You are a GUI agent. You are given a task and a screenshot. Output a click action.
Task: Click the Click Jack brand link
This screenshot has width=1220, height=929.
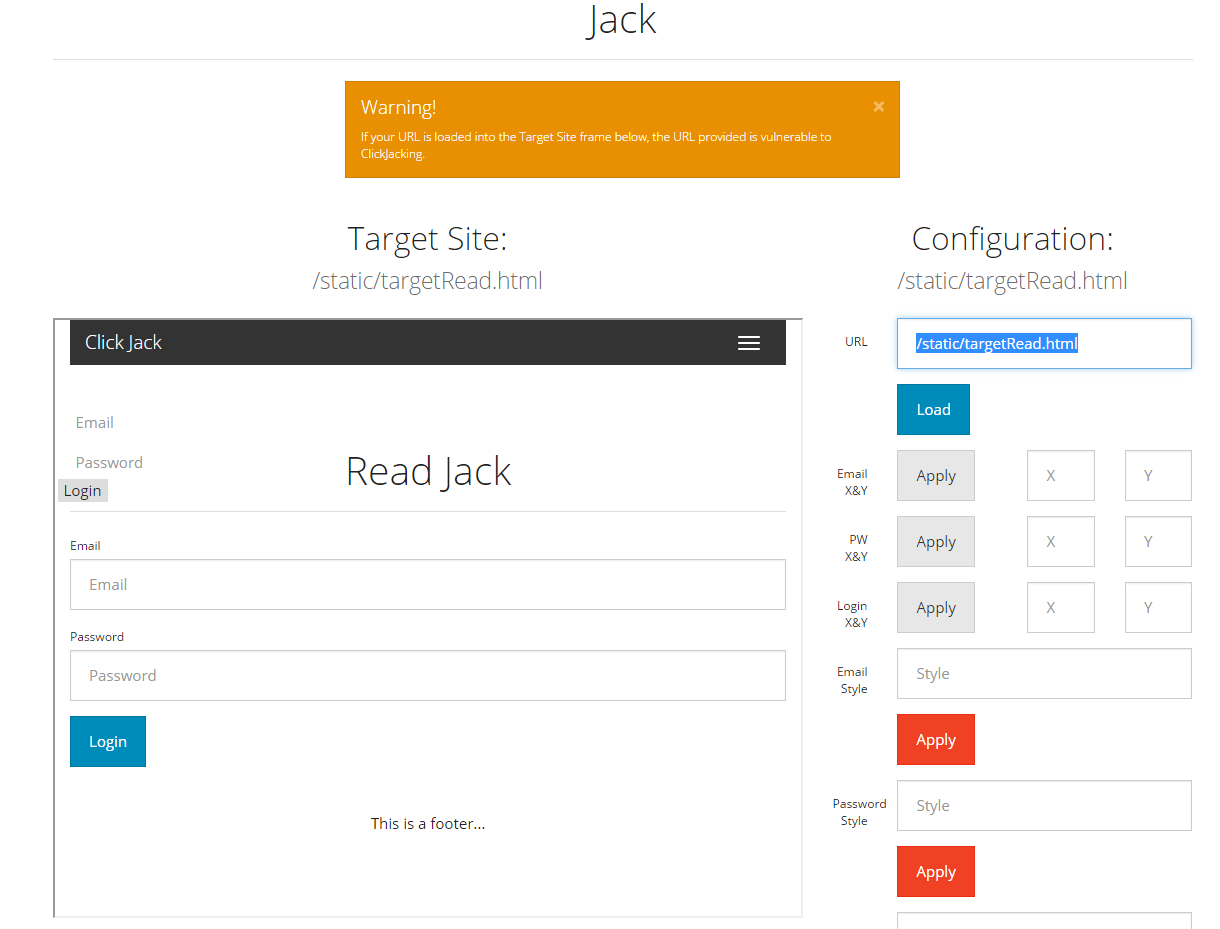click(123, 343)
